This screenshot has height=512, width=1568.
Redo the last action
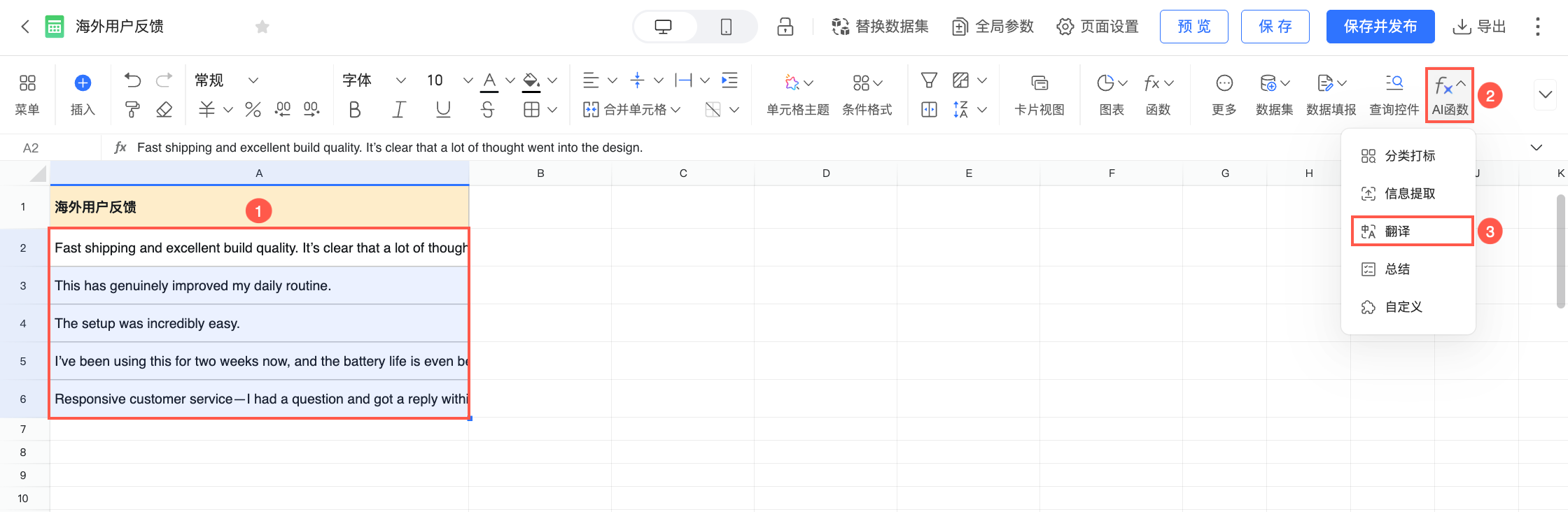(x=164, y=80)
